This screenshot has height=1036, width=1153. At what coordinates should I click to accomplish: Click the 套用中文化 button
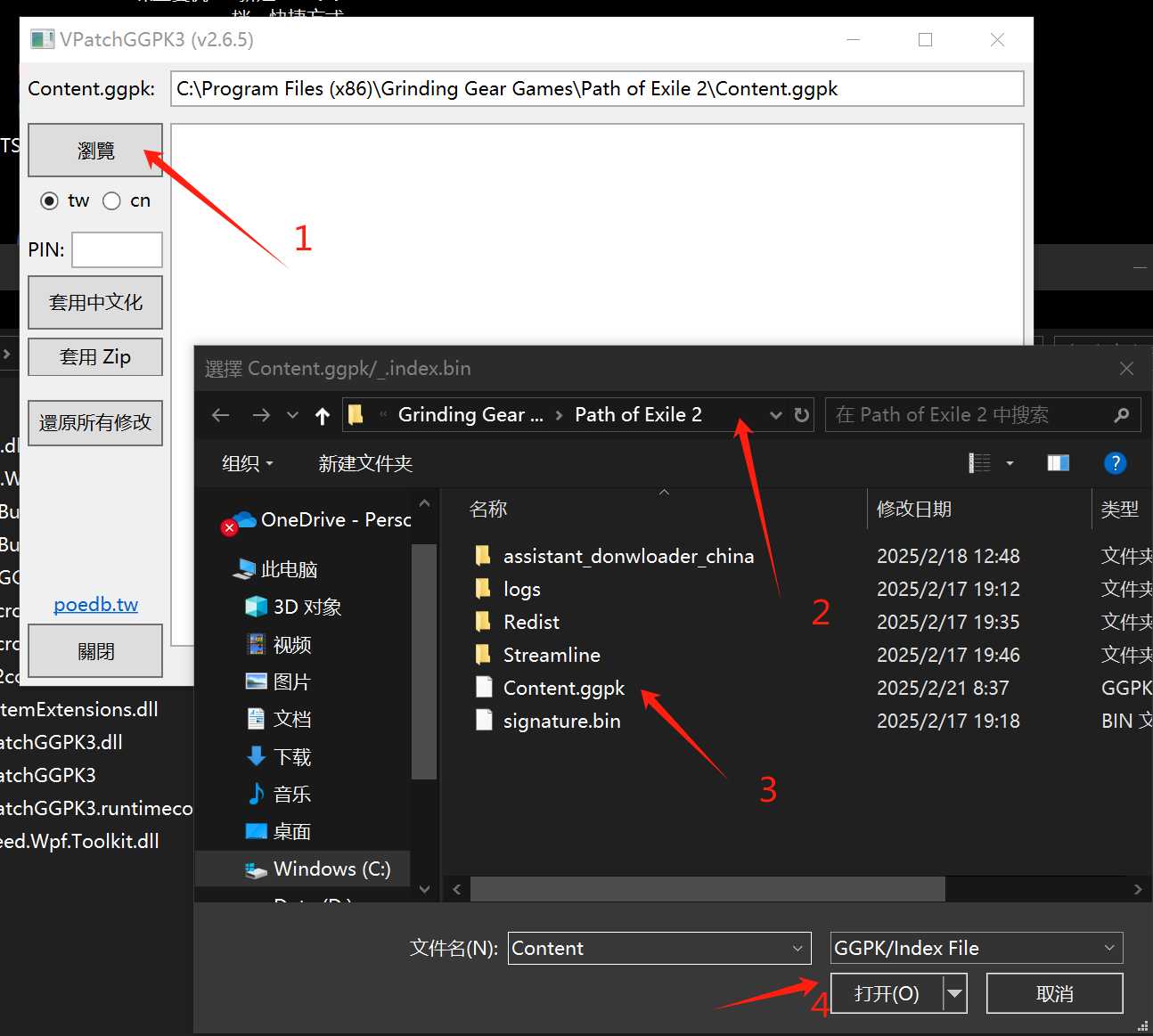coord(95,303)
